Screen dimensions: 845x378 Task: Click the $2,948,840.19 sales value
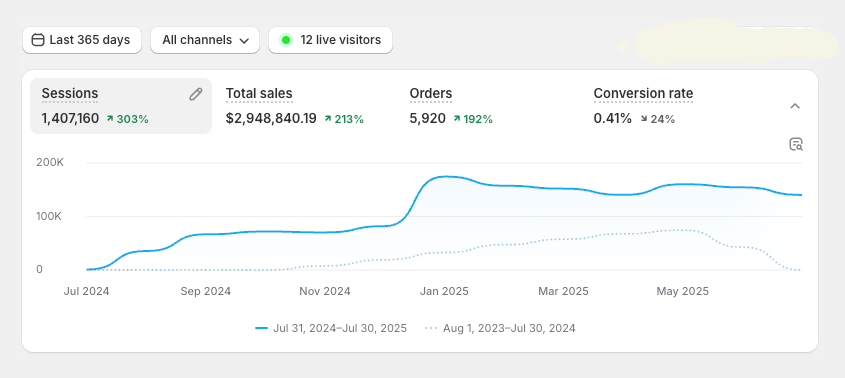click(271, 119)
